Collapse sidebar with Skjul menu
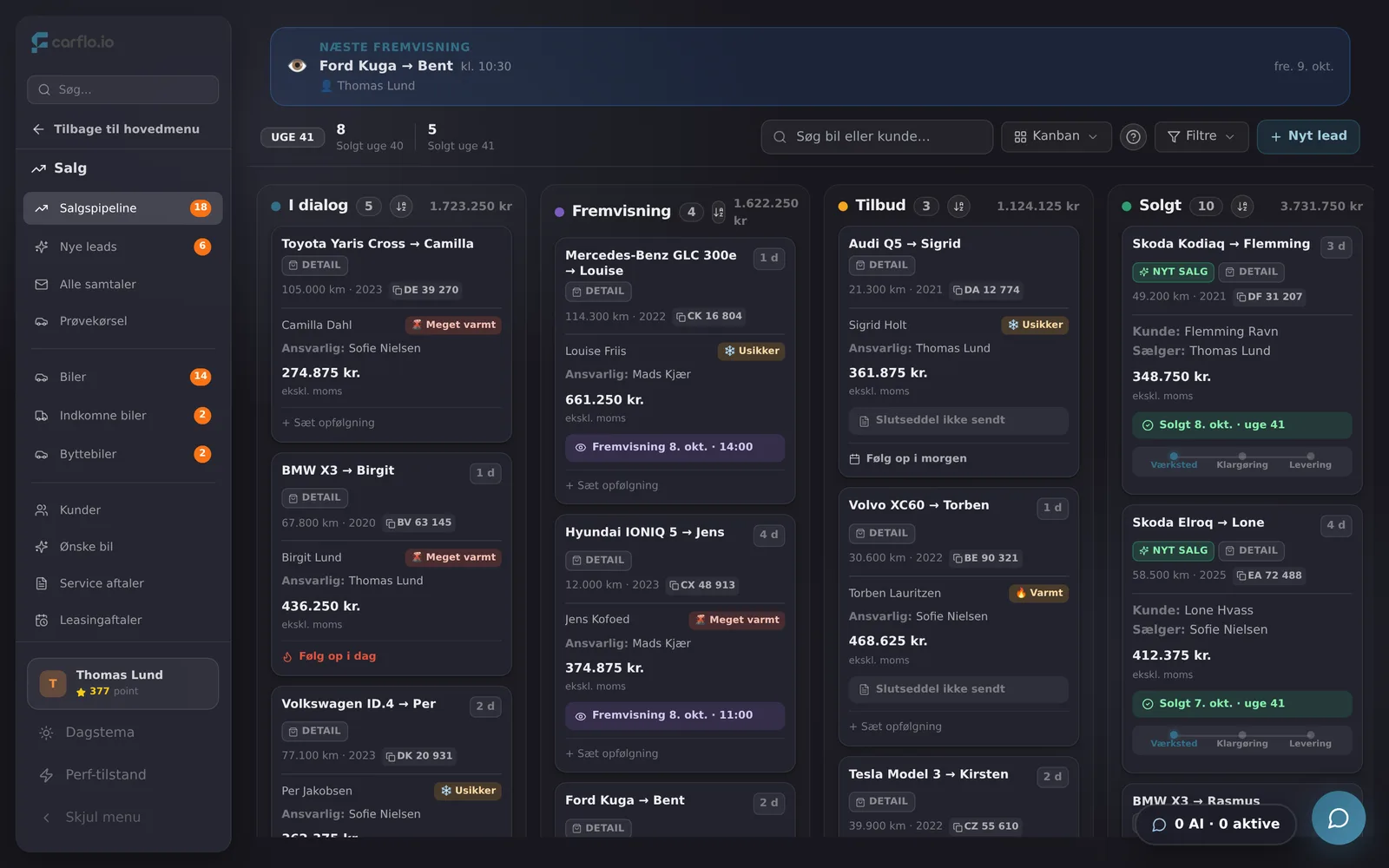The height and width of the screenshot is (868, 1389). click(123, 818)
